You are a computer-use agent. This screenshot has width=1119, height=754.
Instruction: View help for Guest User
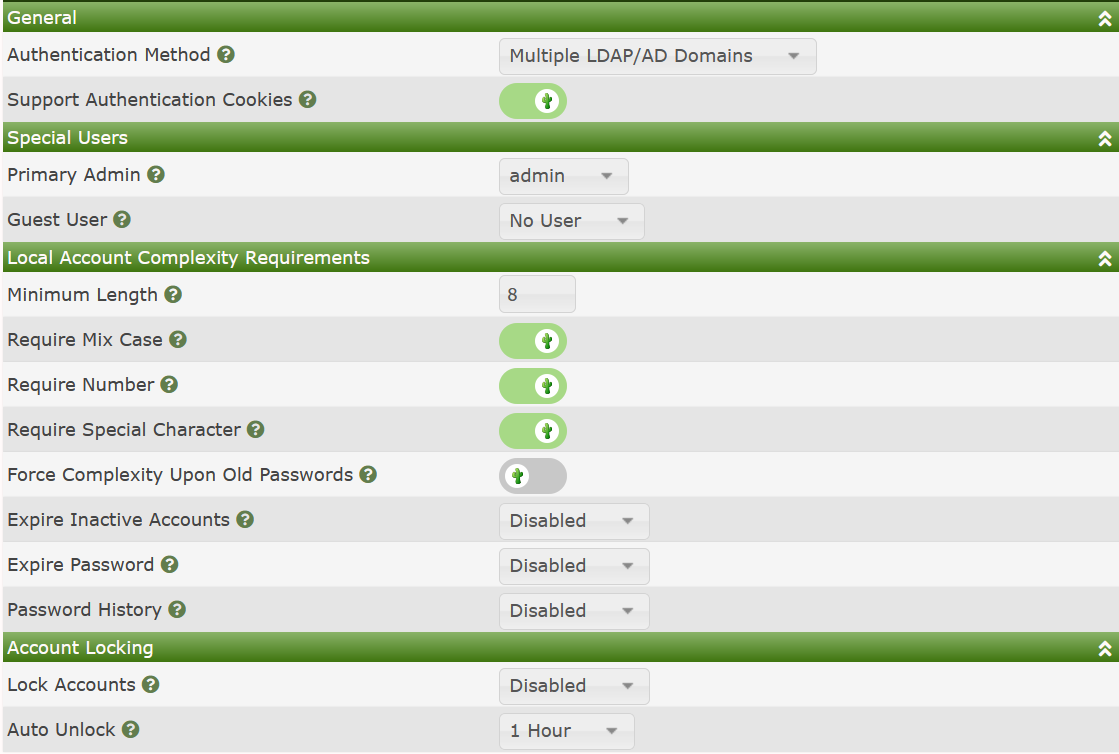pyautogui.click(x=124, y=220)
